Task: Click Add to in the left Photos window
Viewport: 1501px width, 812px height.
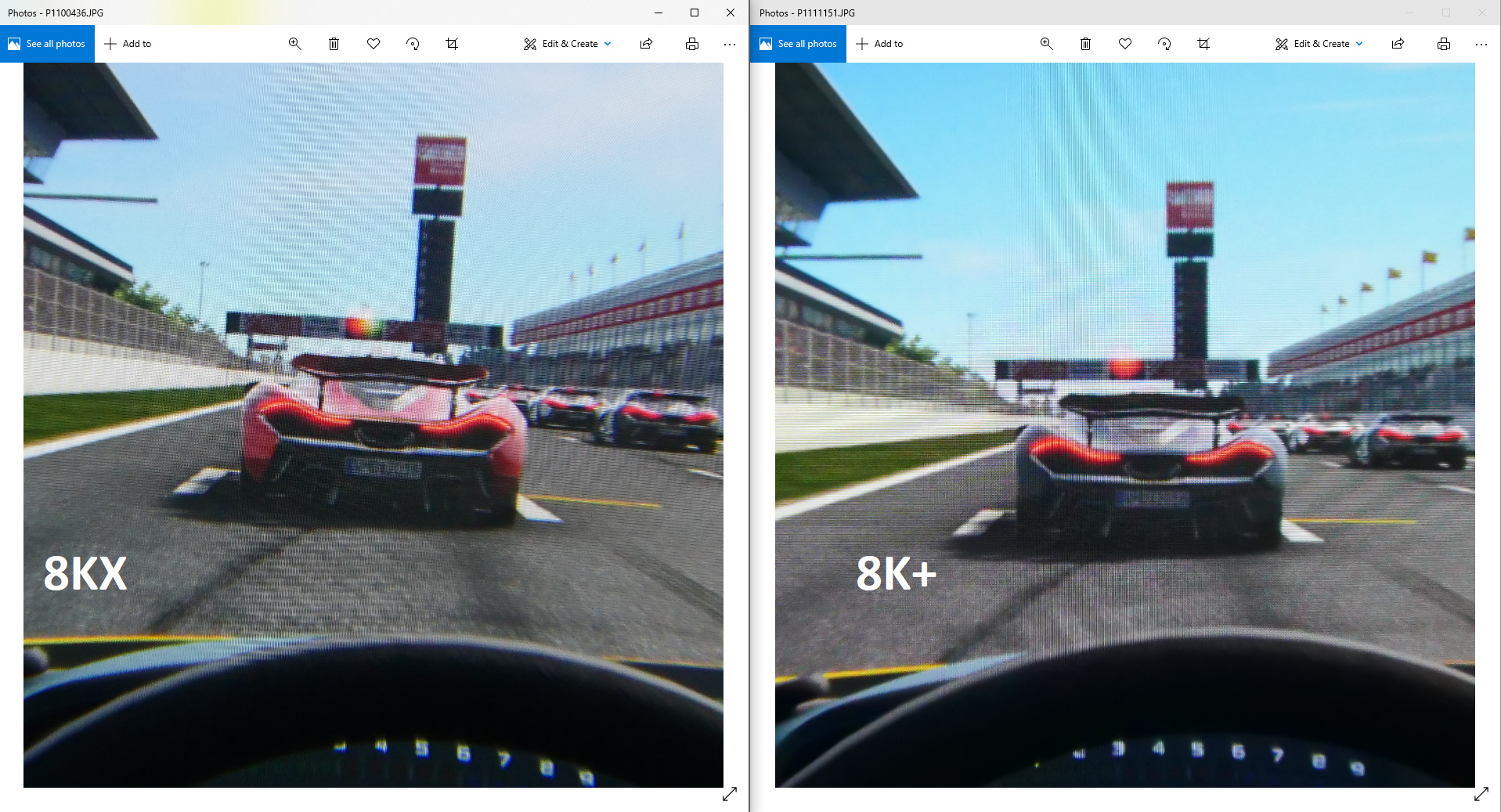Action: coord(128,44)
